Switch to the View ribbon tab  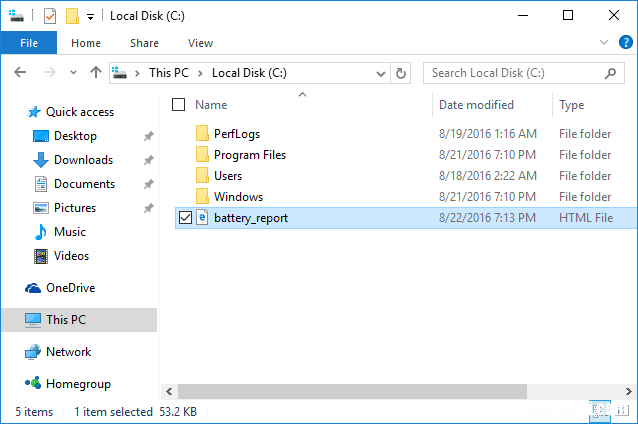[x=200, y=43]
